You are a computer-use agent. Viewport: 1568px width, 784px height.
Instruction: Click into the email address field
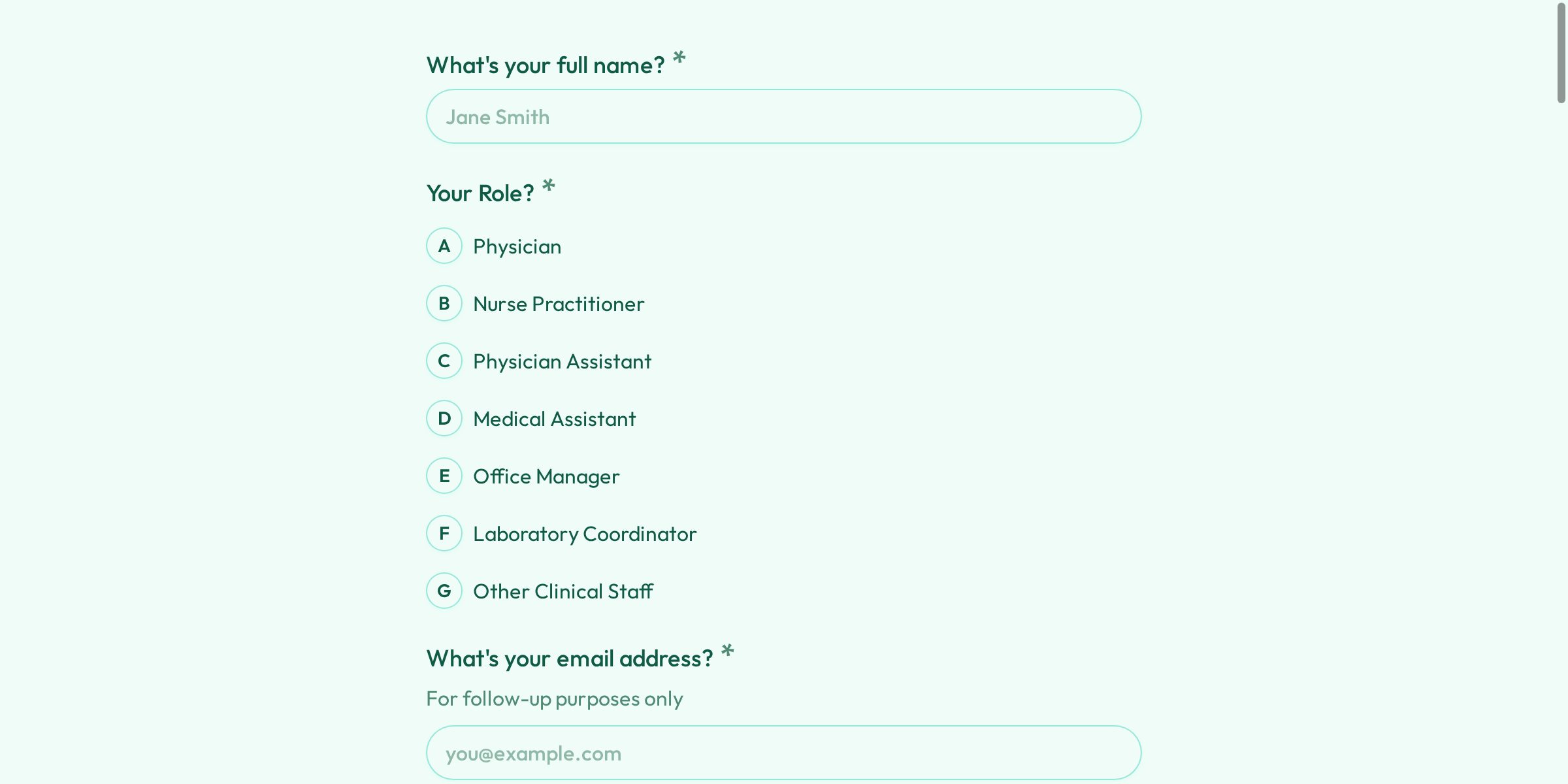[x=783, y=753]
